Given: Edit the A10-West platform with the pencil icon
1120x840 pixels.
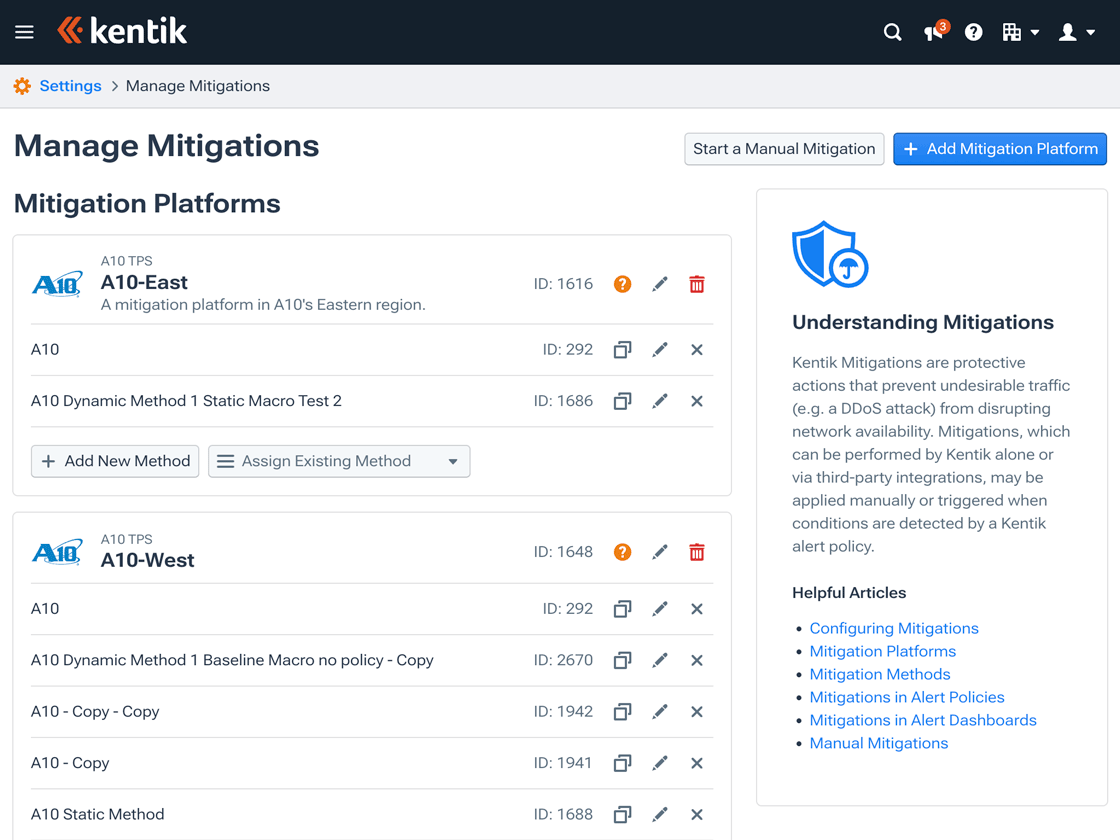Looking at the screenshot, I should (x=660, y=551).
